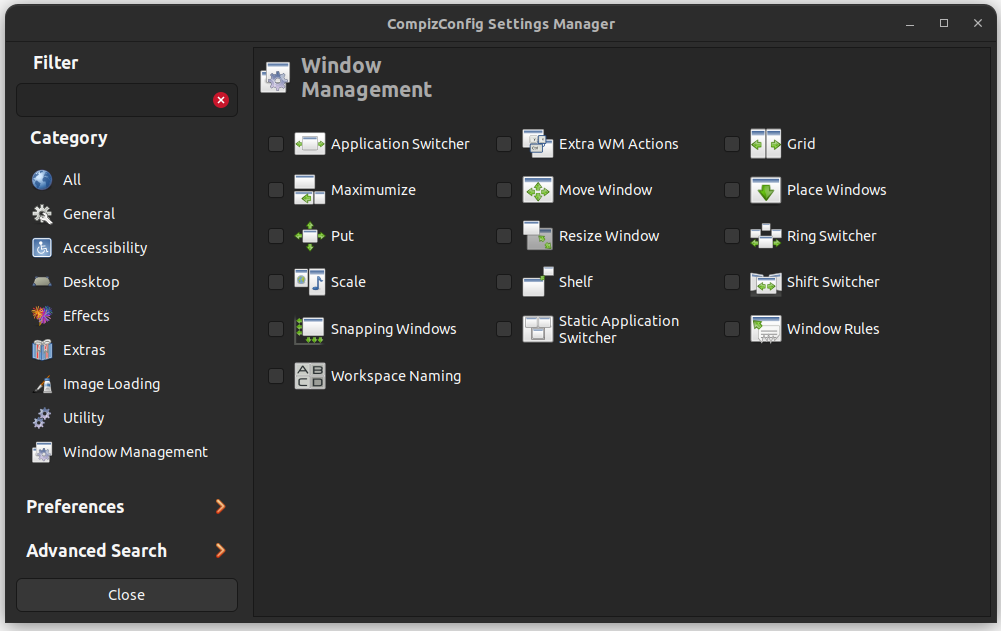The height and width of the screenshot is (631, 1001).
Task: Open the Grid plugin by its label
Action: click(801, 144)
